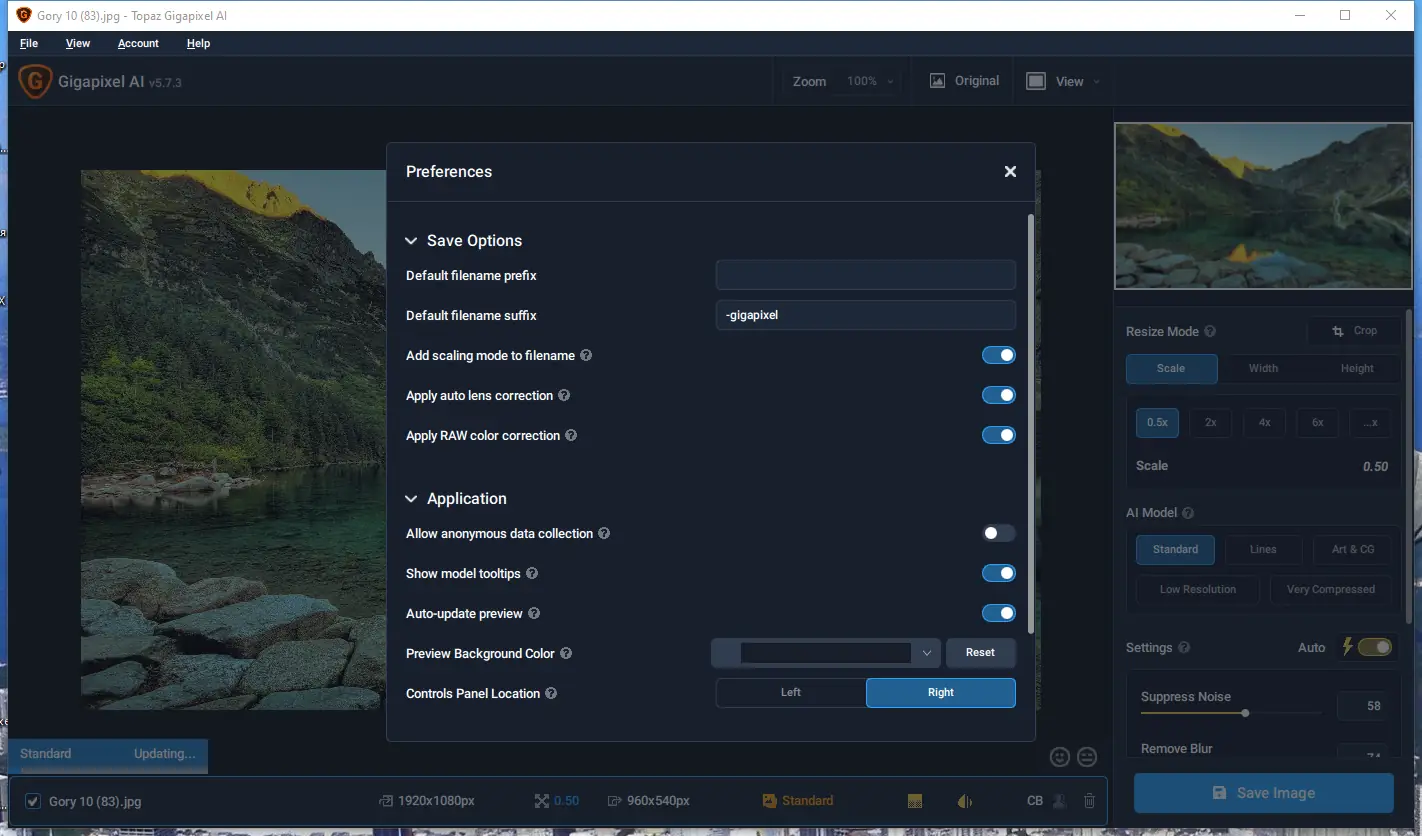Screen dimensions: 1422x836
Task: Choose the Lines AI model
Action: (1263, 549)
